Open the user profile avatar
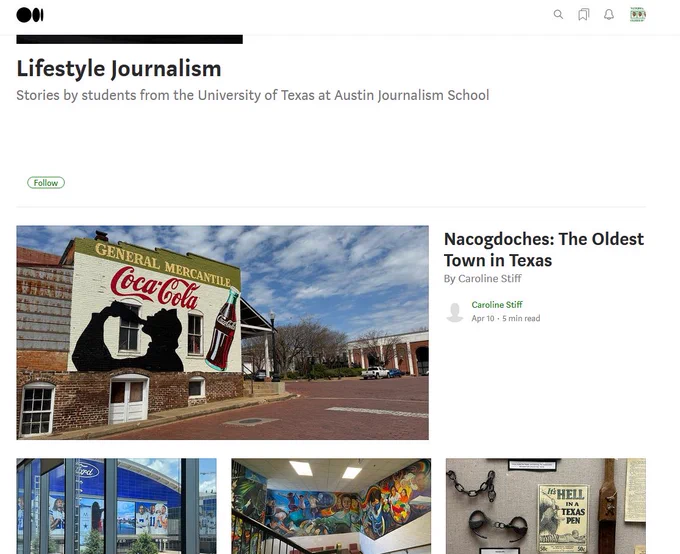Image resolution: width=680 pixels, height=554 pixels. [x=638, y=14]
